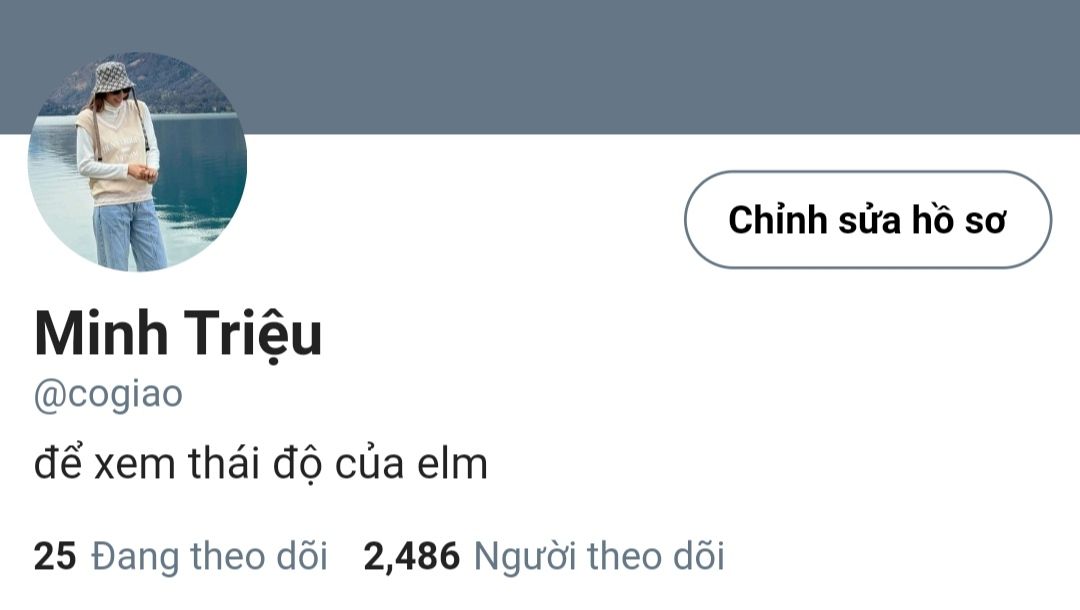
Task: Click the word Triệu in profile name
Action: click(x=253, y=335)
